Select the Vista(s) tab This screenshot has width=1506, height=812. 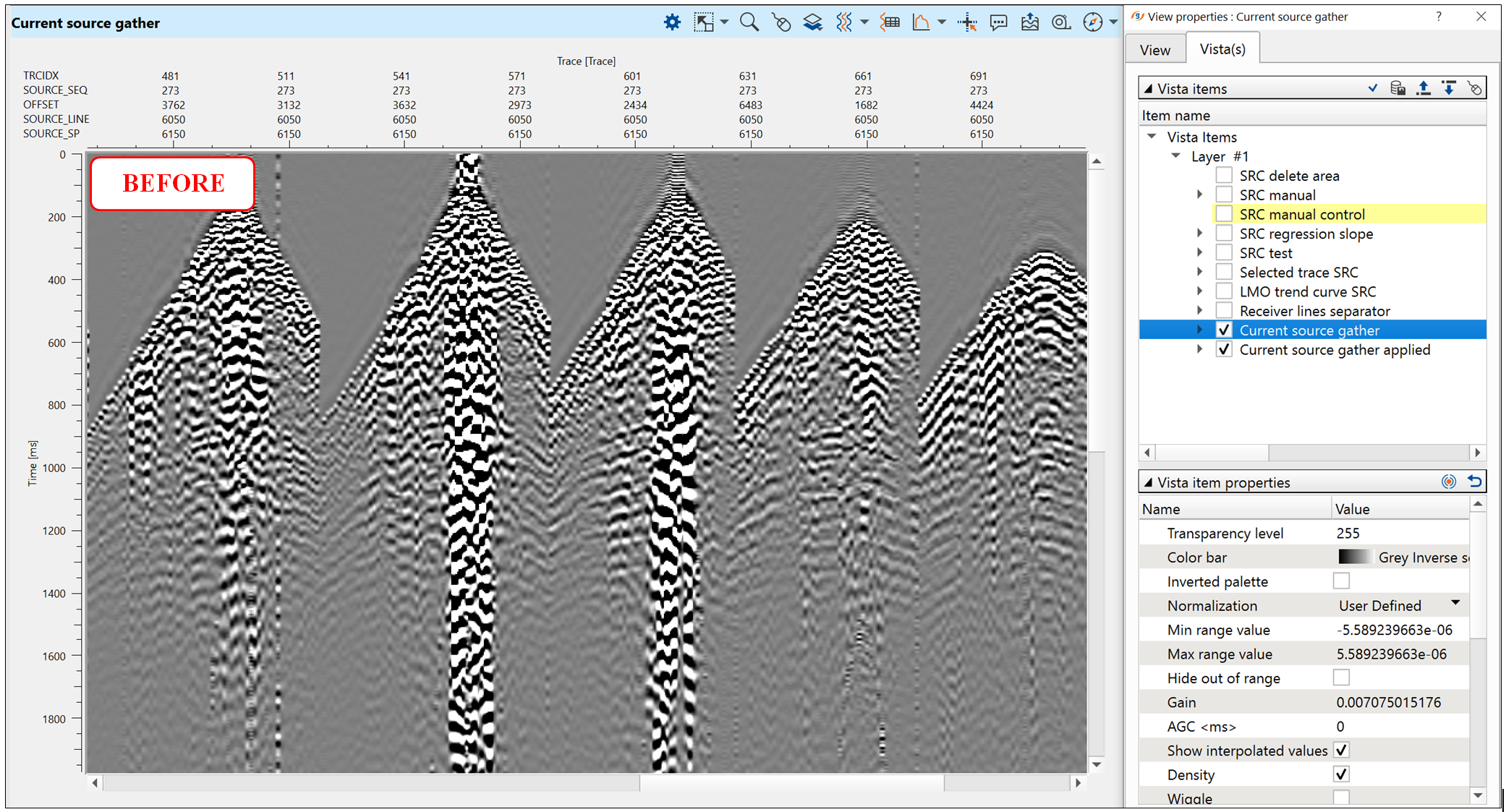coord(1222,49)
